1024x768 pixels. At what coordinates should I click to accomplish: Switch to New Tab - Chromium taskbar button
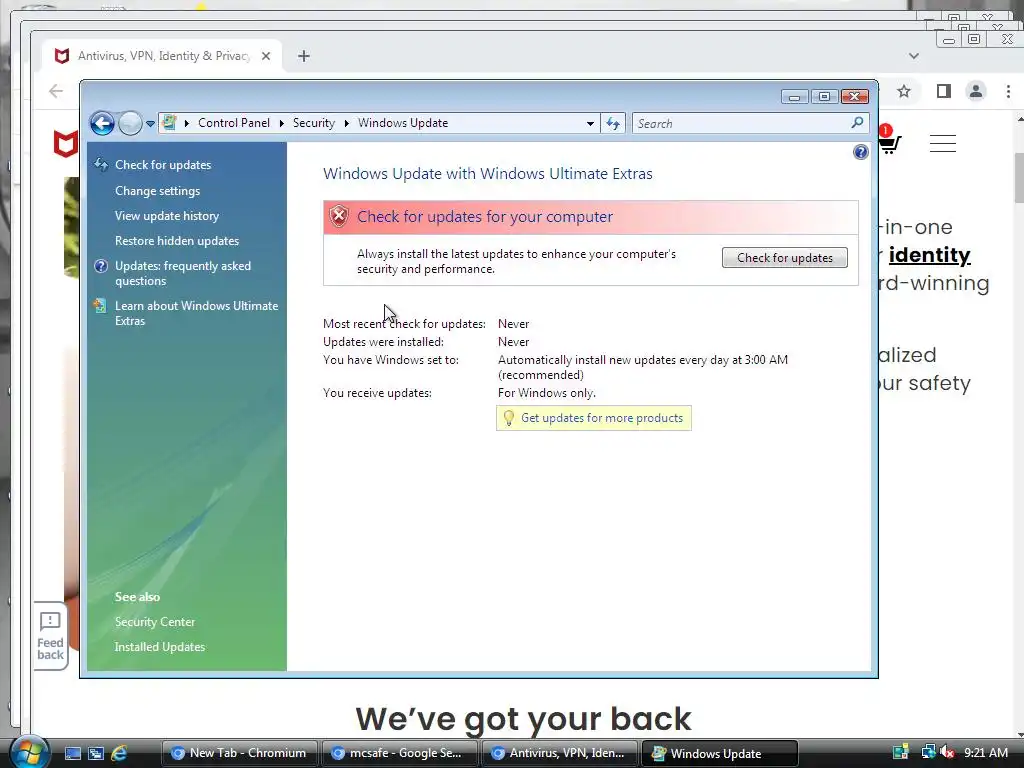pos(239,753)
